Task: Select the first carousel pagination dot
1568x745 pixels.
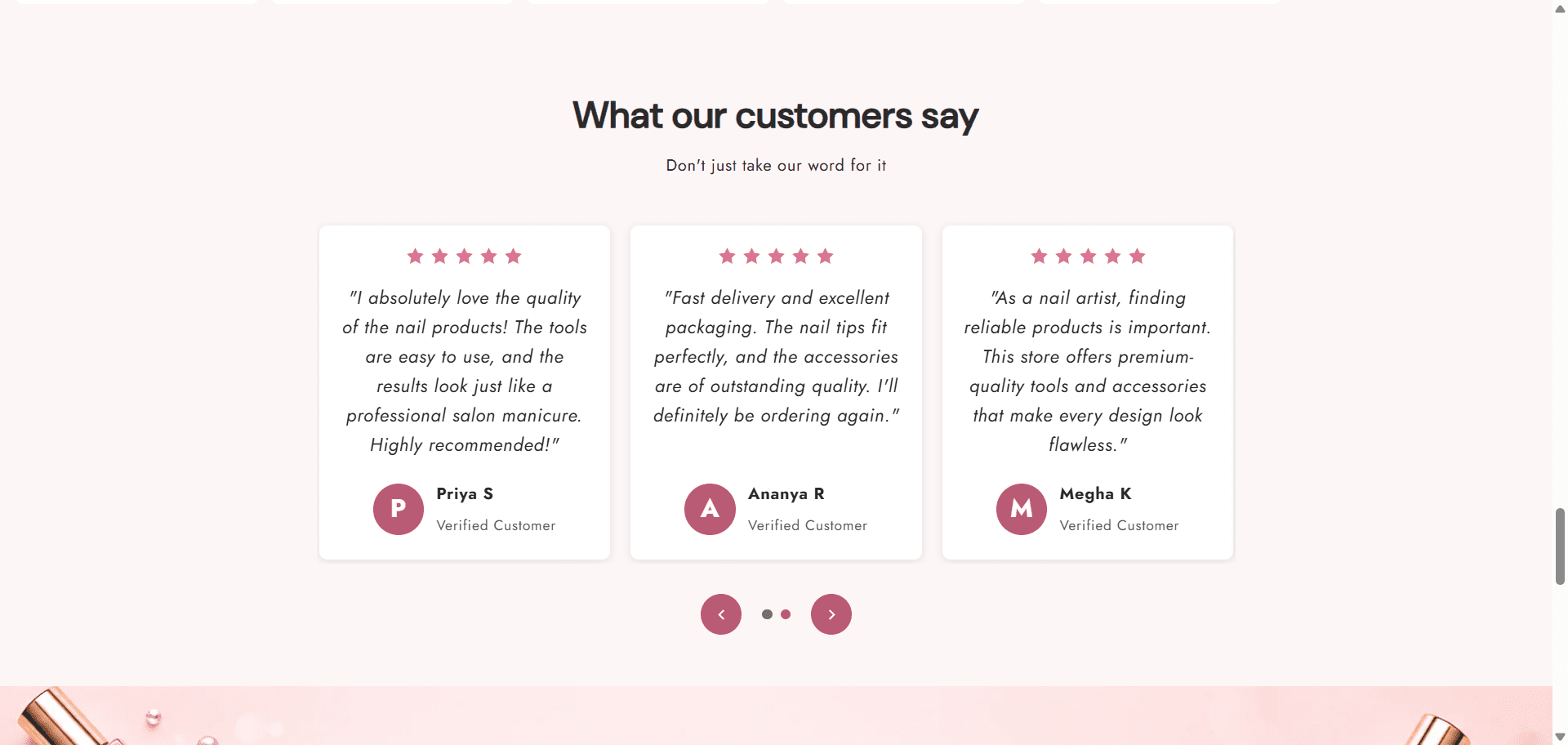Action: click(x=767, y=614)
